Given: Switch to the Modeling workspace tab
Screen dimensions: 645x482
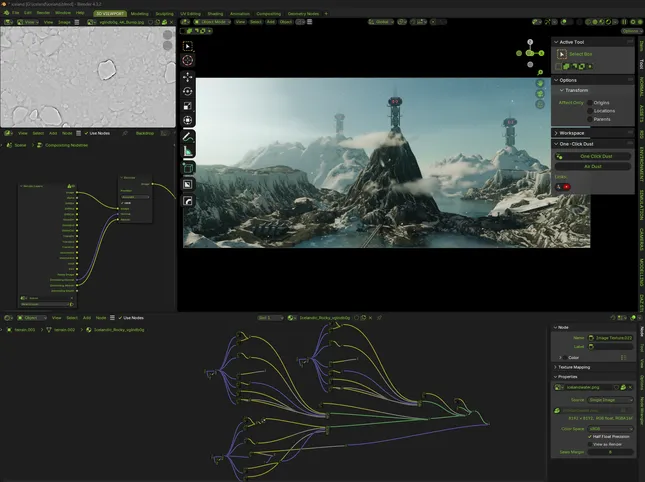Looking at the screenshot, I should (x=139, y=14).
